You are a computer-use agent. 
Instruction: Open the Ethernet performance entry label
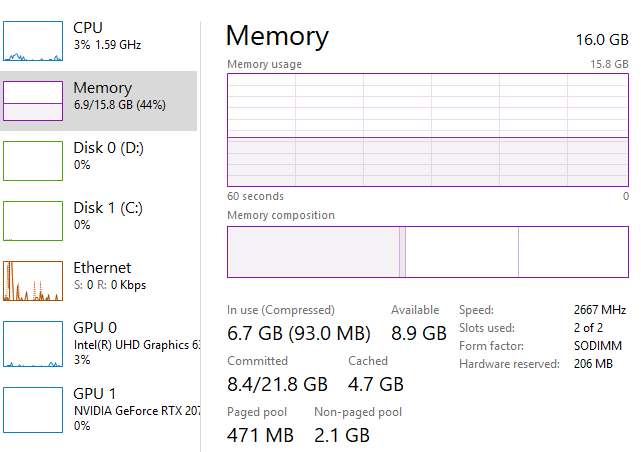(102, 268)
